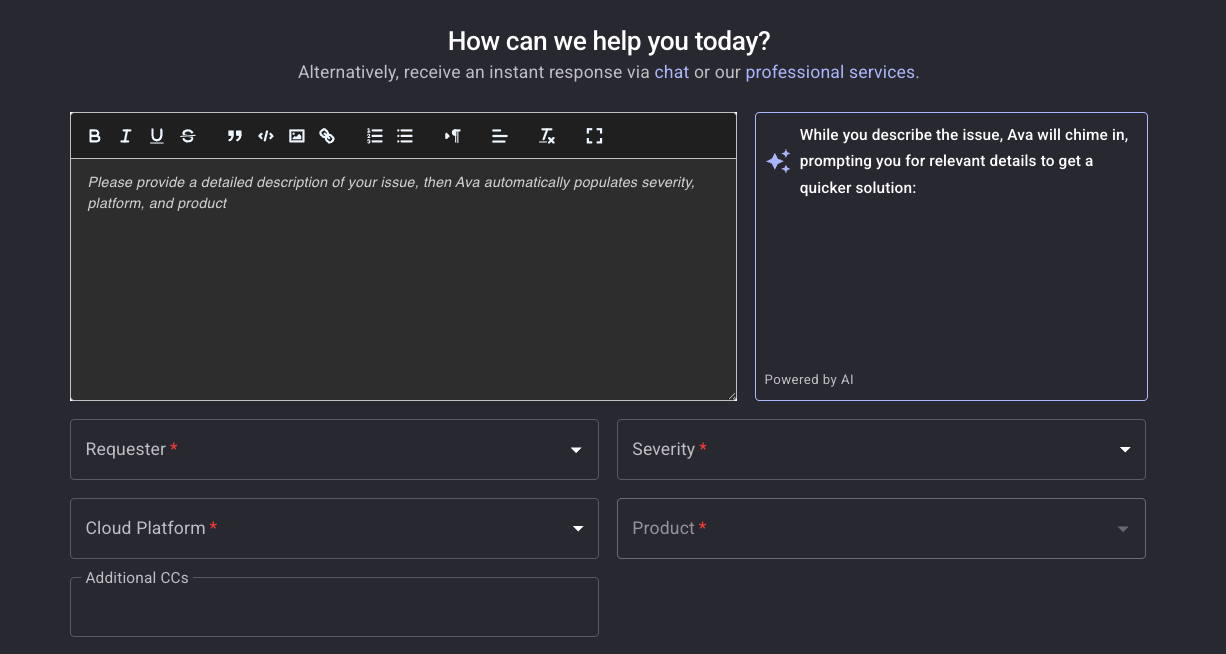Open the Severity dropdown
The image size is (1226, 654).
(881, 450)
